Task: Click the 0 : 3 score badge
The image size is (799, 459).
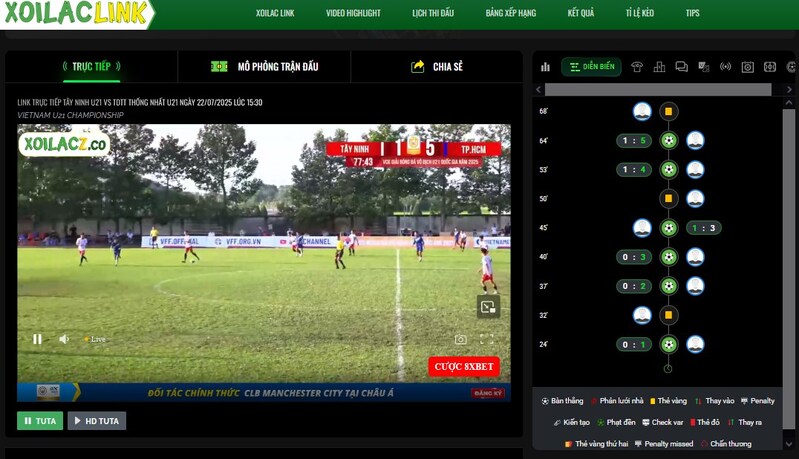Action: (x=634, y=257)
